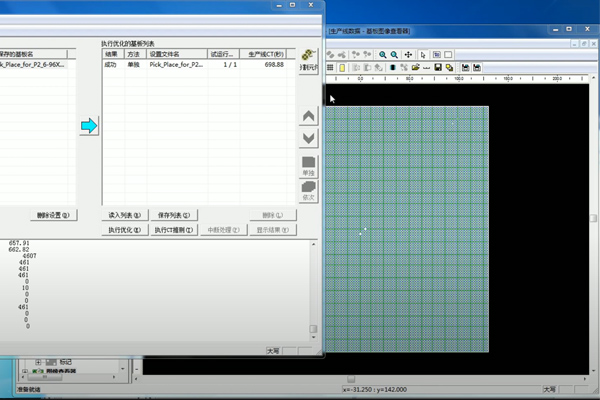
Task: Click the log pane scrollbar thumb
Action: 313,329
